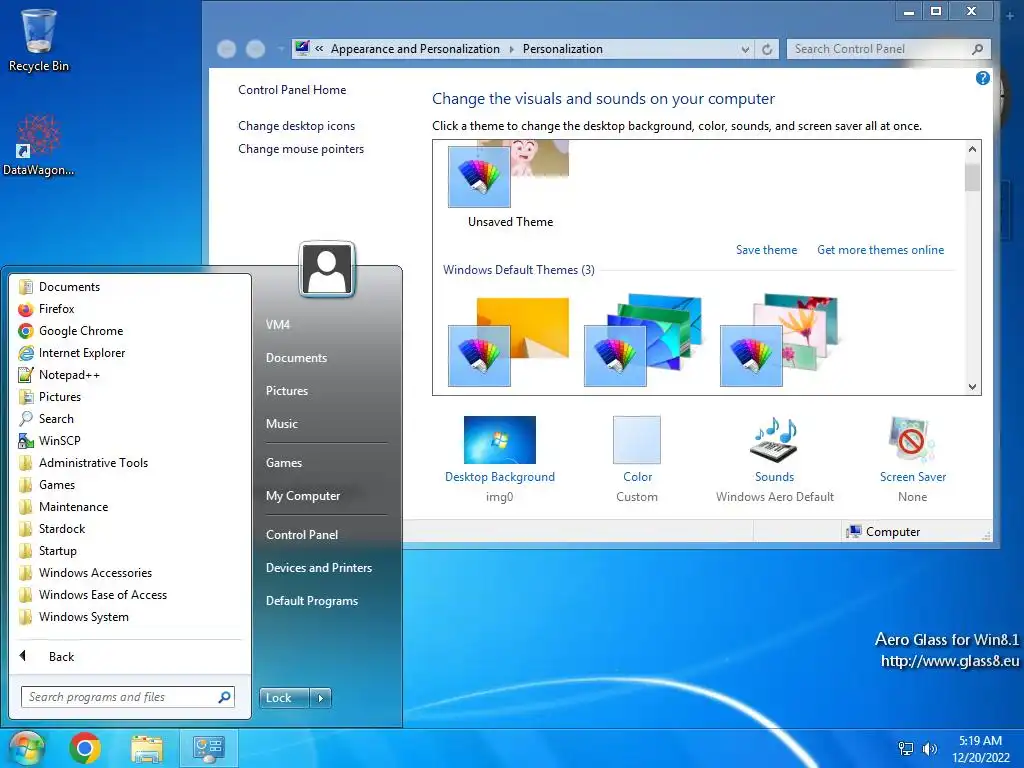Open the window Color settings swatch

[x=637, y=440]
